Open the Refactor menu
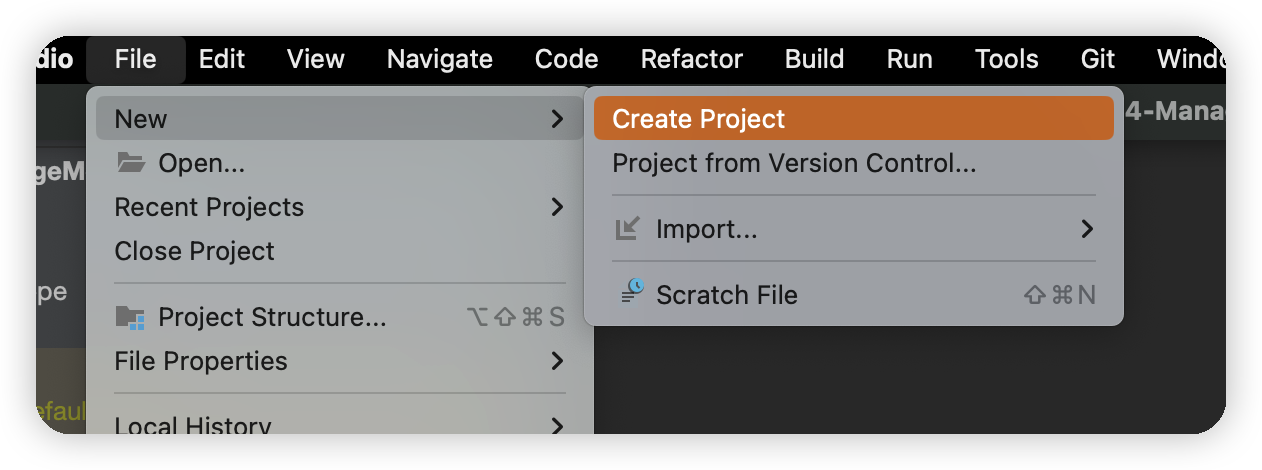This screenshot has height=470, width=1262. [x=692, y=59]
